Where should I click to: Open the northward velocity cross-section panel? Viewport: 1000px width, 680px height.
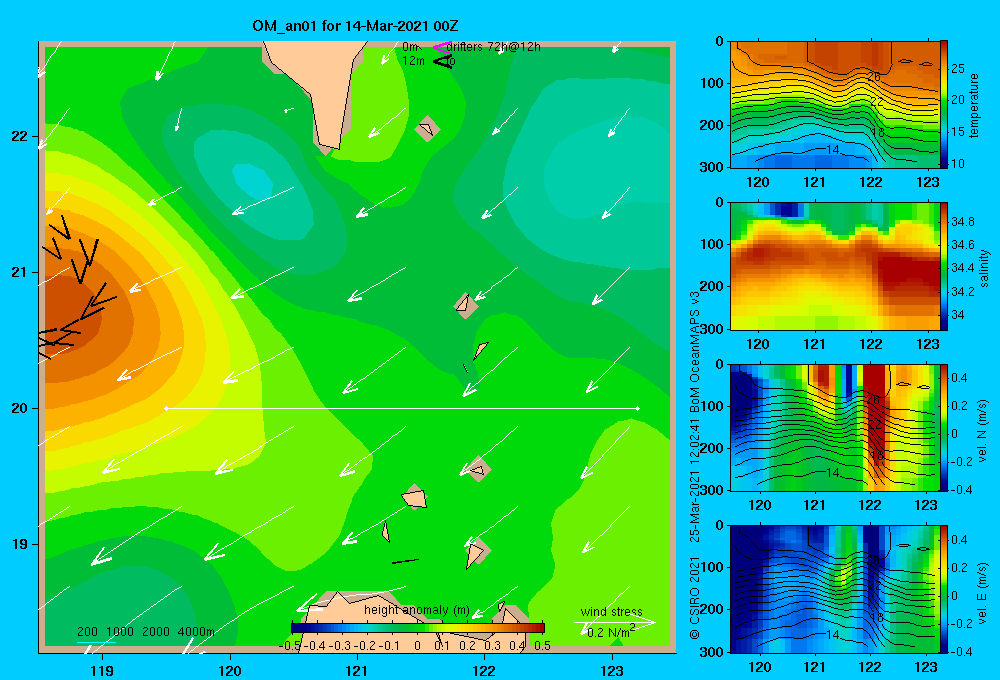[x=835, y=427]
